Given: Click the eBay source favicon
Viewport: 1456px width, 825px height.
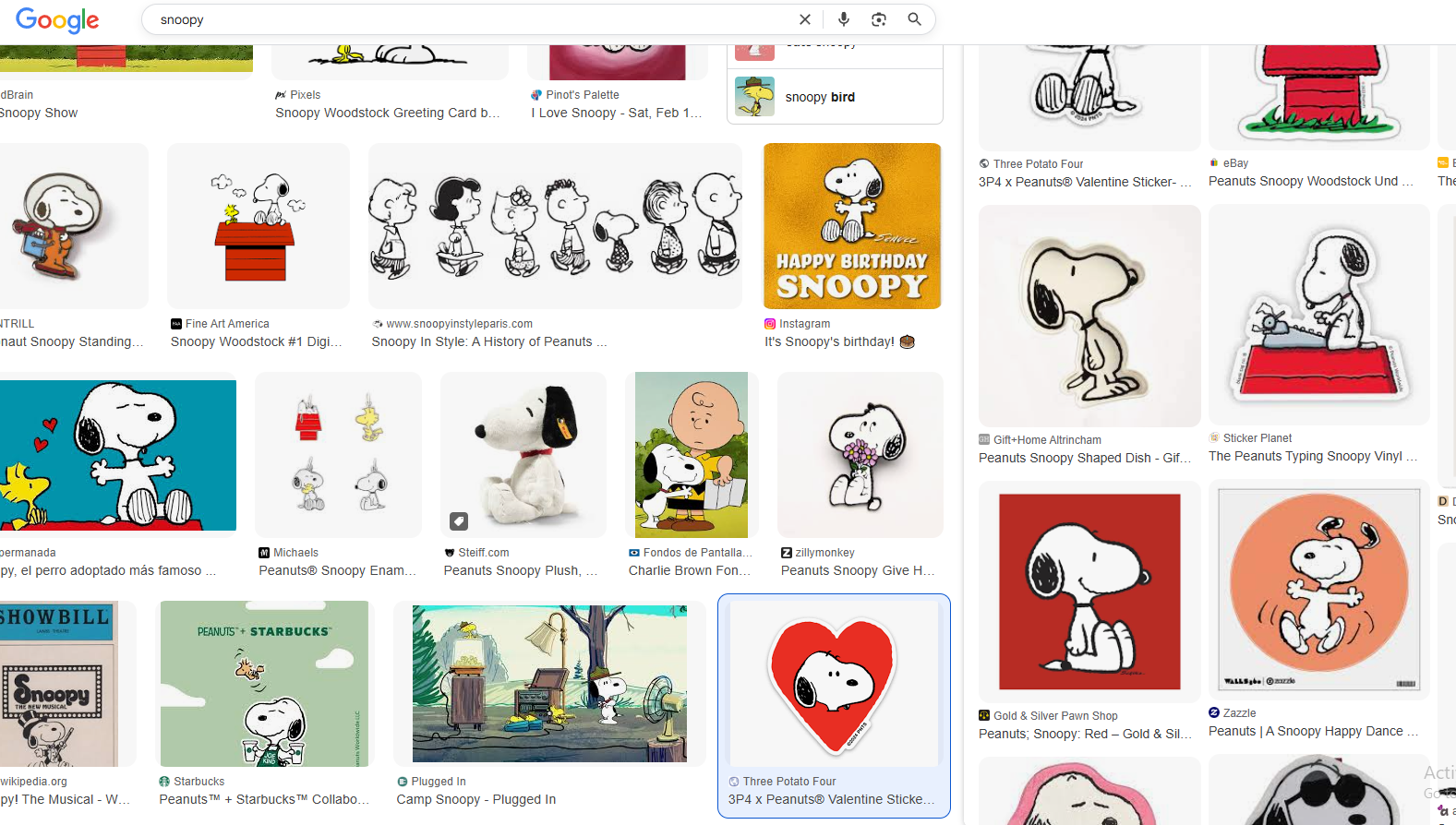Looking at the screenshot, I should coord(1214,163).
